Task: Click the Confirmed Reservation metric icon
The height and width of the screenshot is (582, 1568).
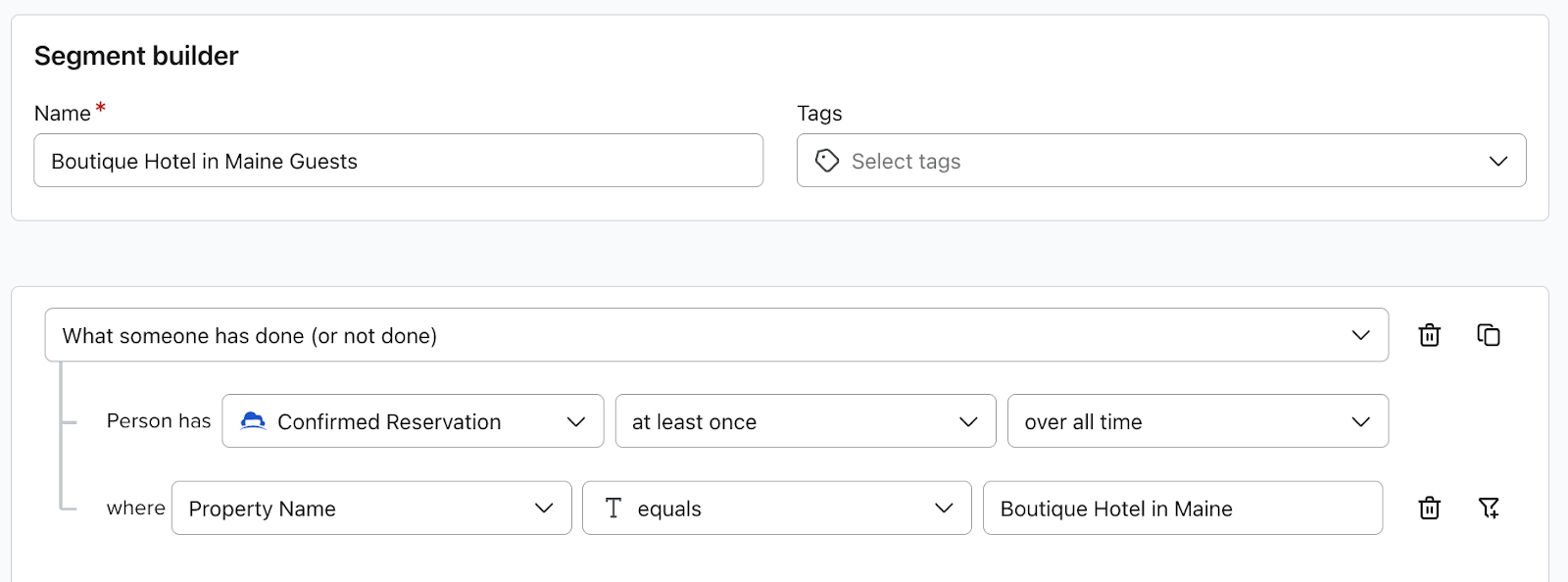Action: [x=253, y=421]
